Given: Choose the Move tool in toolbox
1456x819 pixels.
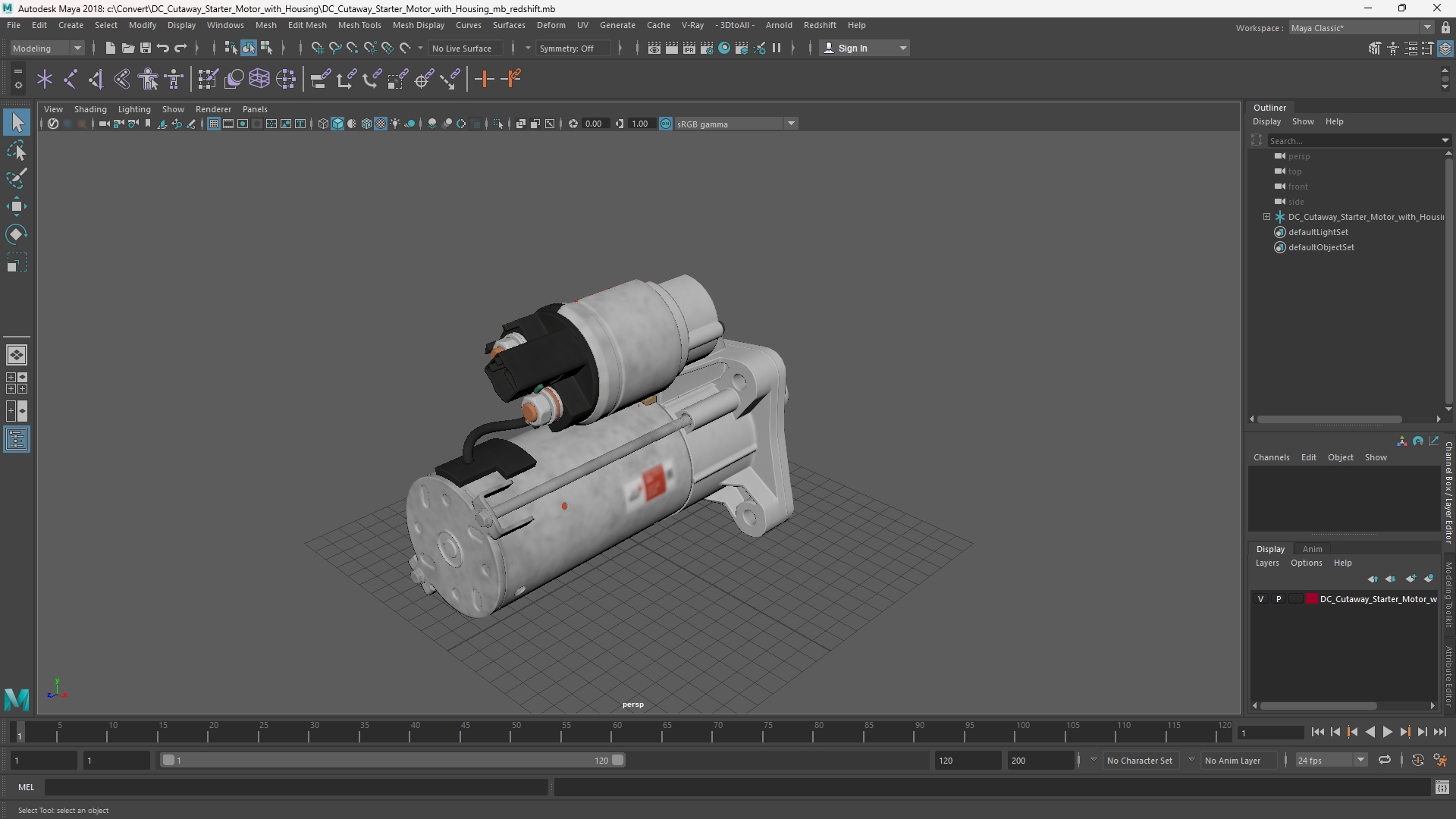Looking at the screenshot, I should point(17,206).
